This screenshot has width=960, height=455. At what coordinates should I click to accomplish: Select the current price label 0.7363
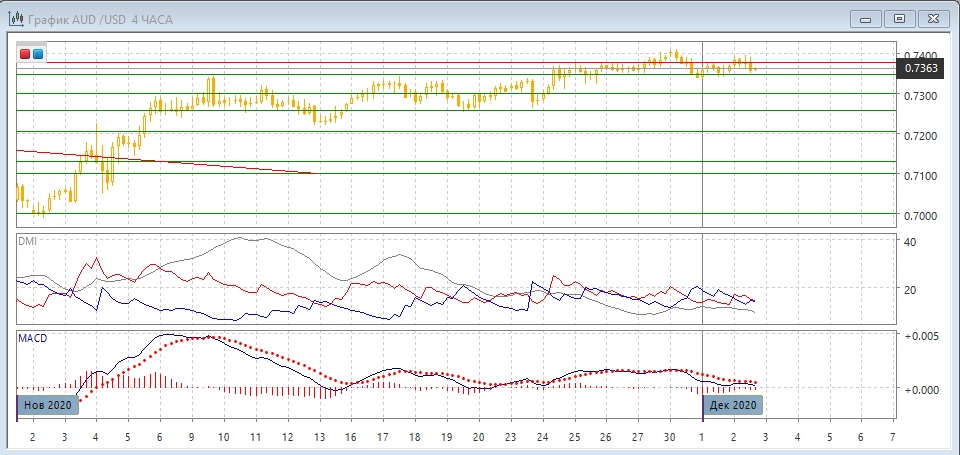[x=920, y=69]
